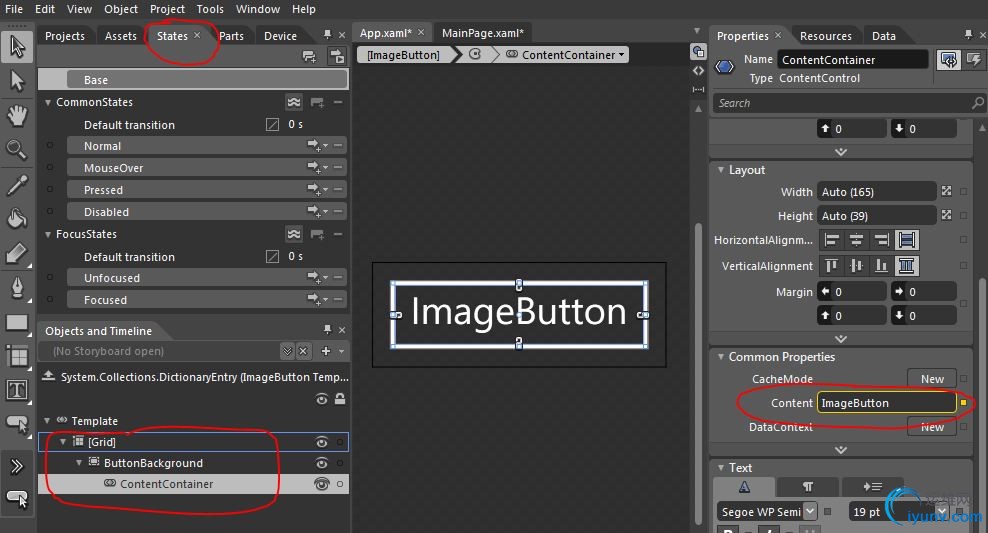The image size is (988, 533).
Task: Select the Pan hand tool
Action: [x=17, y=115]
